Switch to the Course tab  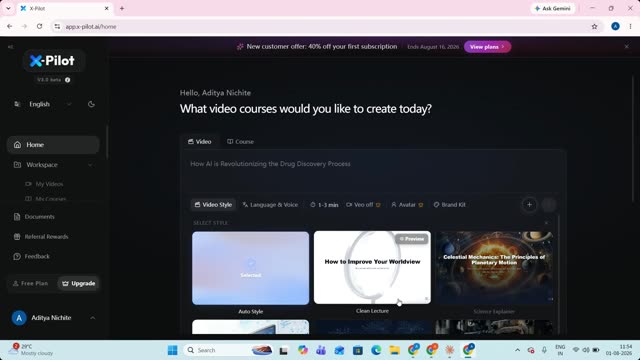click(240, 142)
